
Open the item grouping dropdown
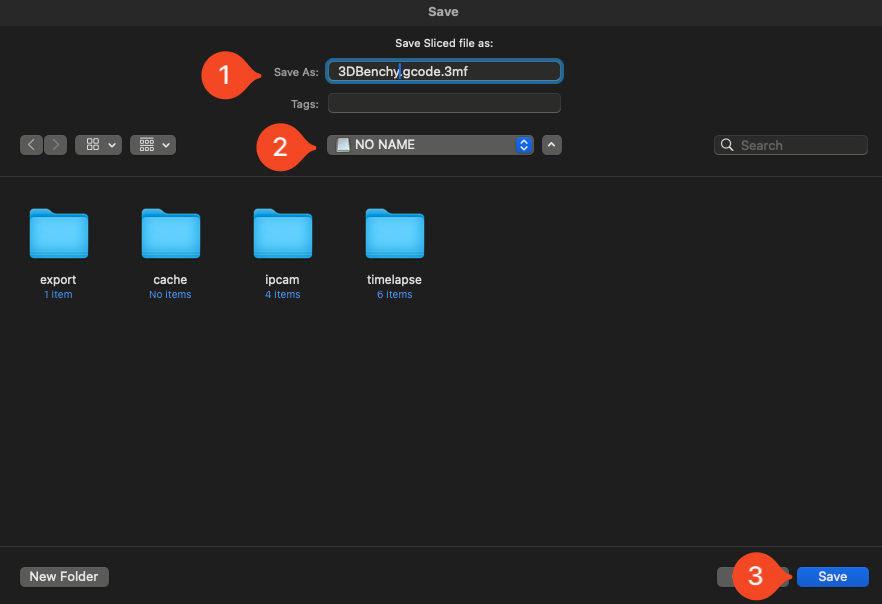point(153,145)
